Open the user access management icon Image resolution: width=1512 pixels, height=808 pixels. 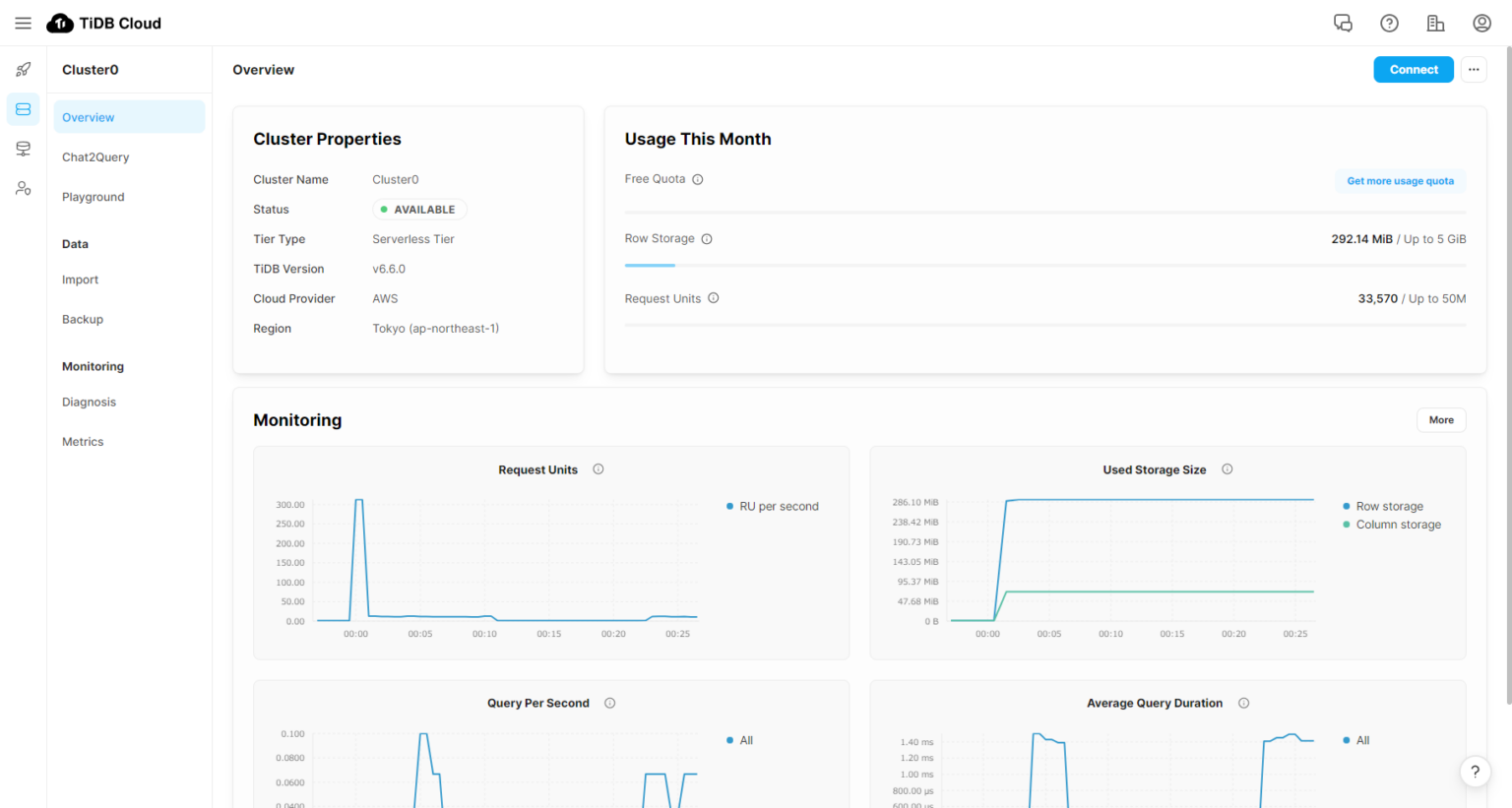[23, 188]
